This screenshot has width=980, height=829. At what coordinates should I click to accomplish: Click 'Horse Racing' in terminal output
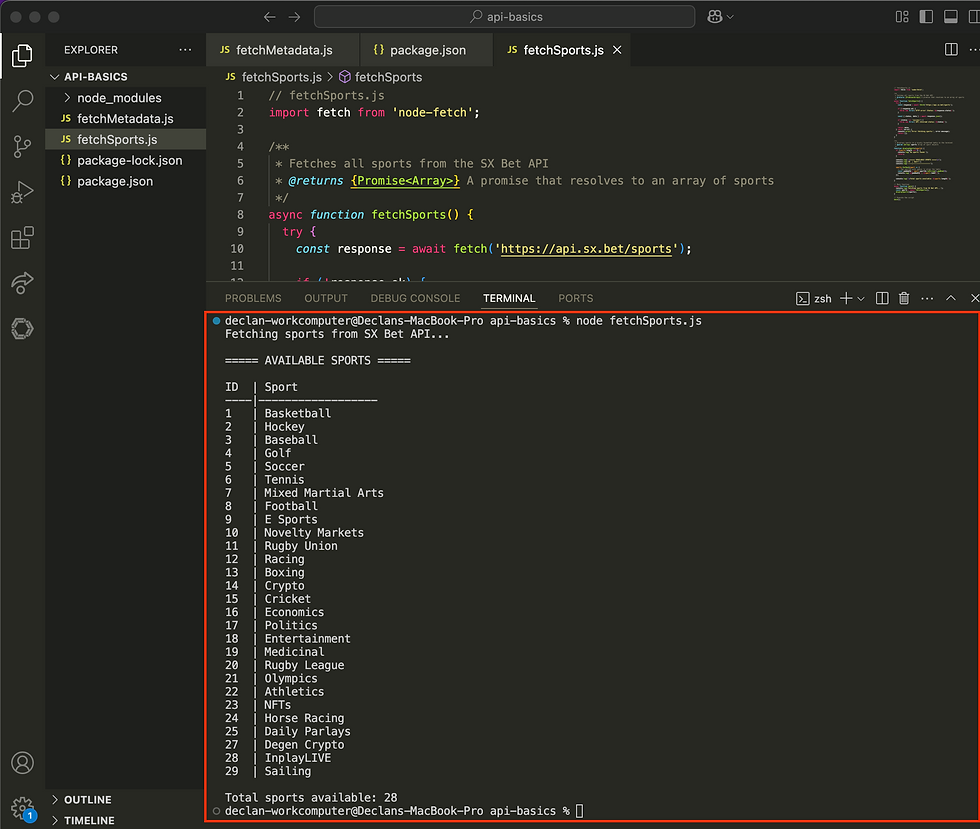(x=304, y=718)
